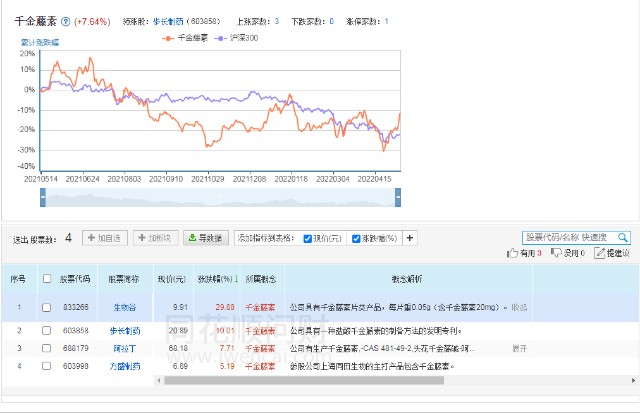Check the checkbox for stock 688179
The height and width of the screenshot is (413, 640).
click(x=47, y=348)
